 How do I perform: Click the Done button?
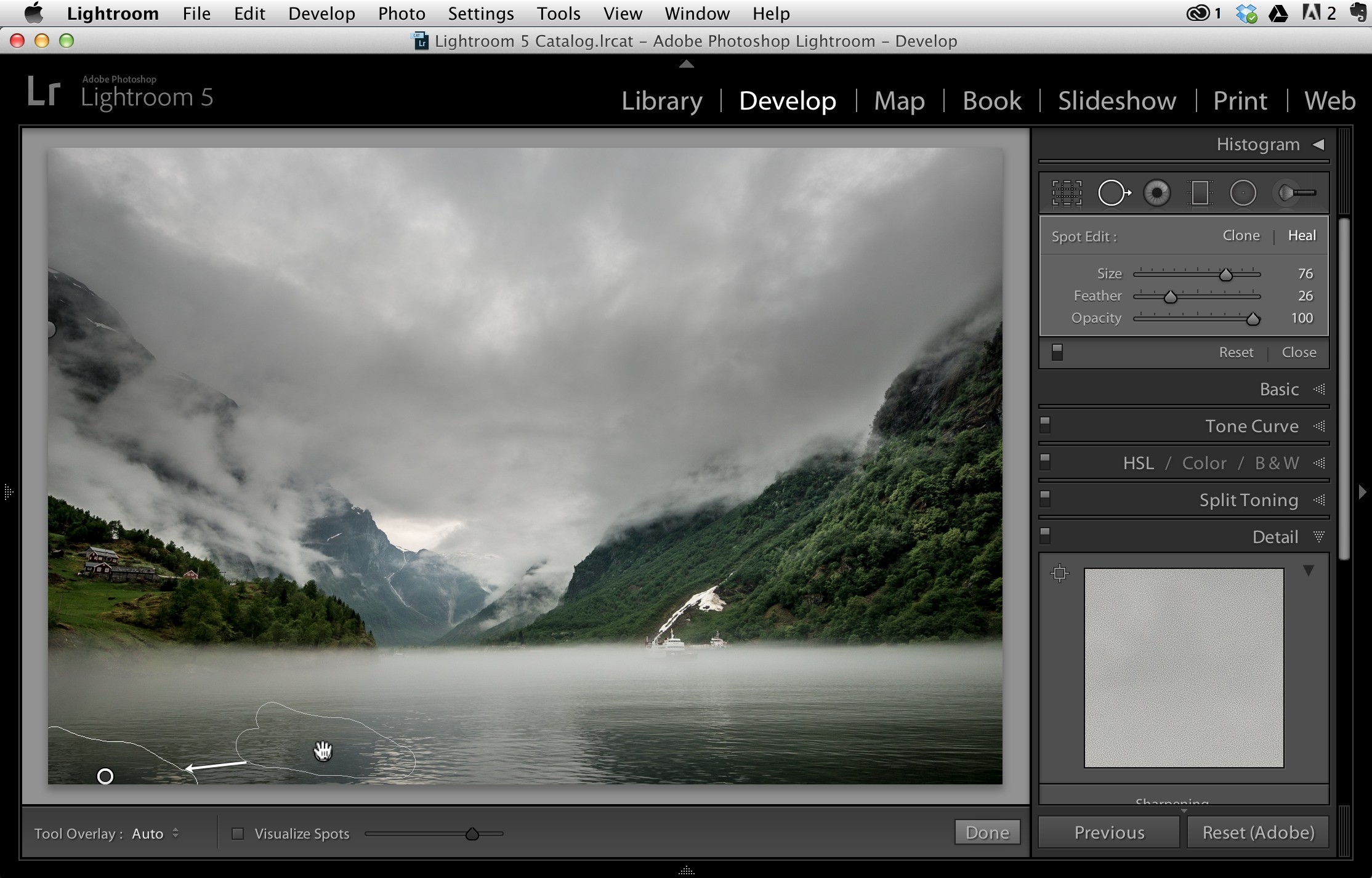(x=987, y=832)
